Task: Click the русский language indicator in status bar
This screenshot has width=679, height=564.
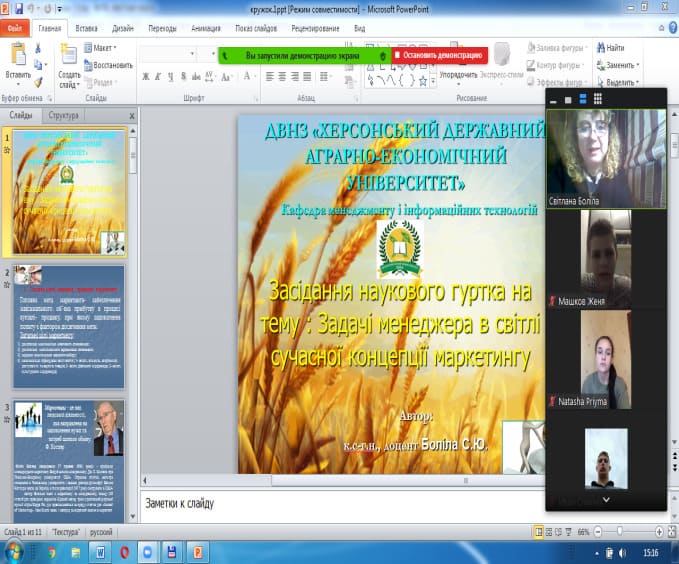Action: 101,532
